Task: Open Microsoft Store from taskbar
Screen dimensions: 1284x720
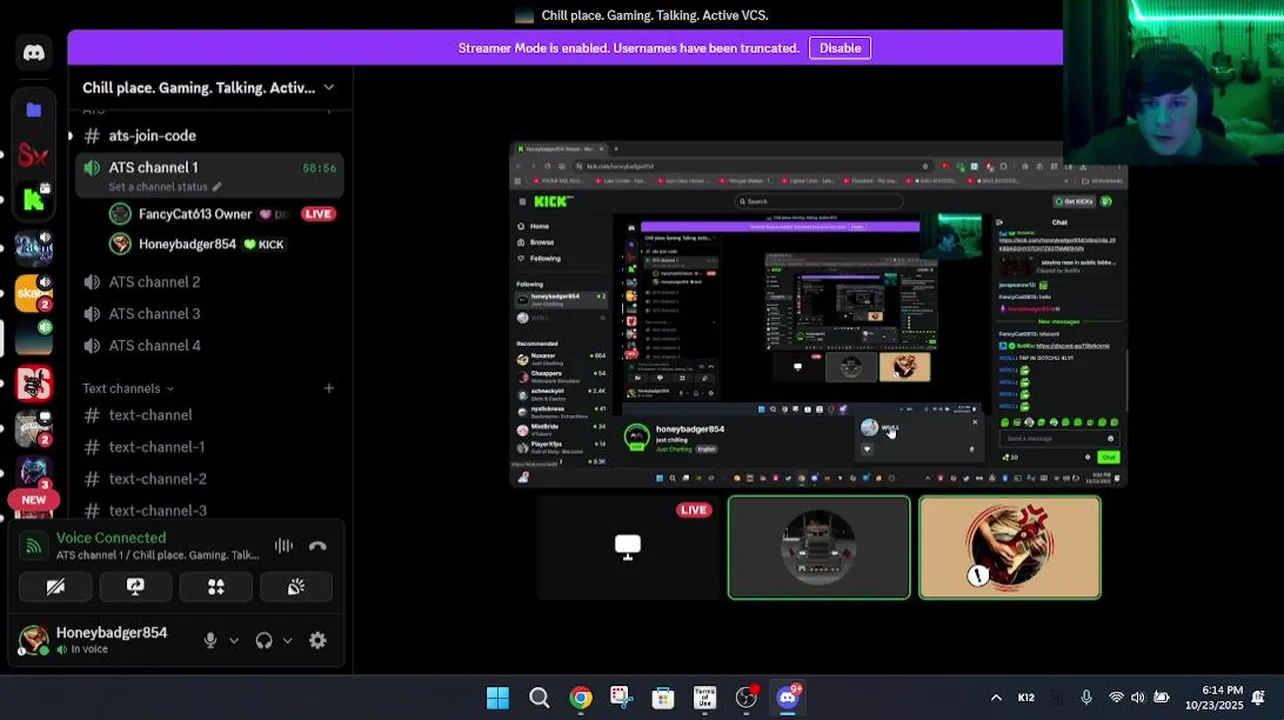Action: coord(663,698)
